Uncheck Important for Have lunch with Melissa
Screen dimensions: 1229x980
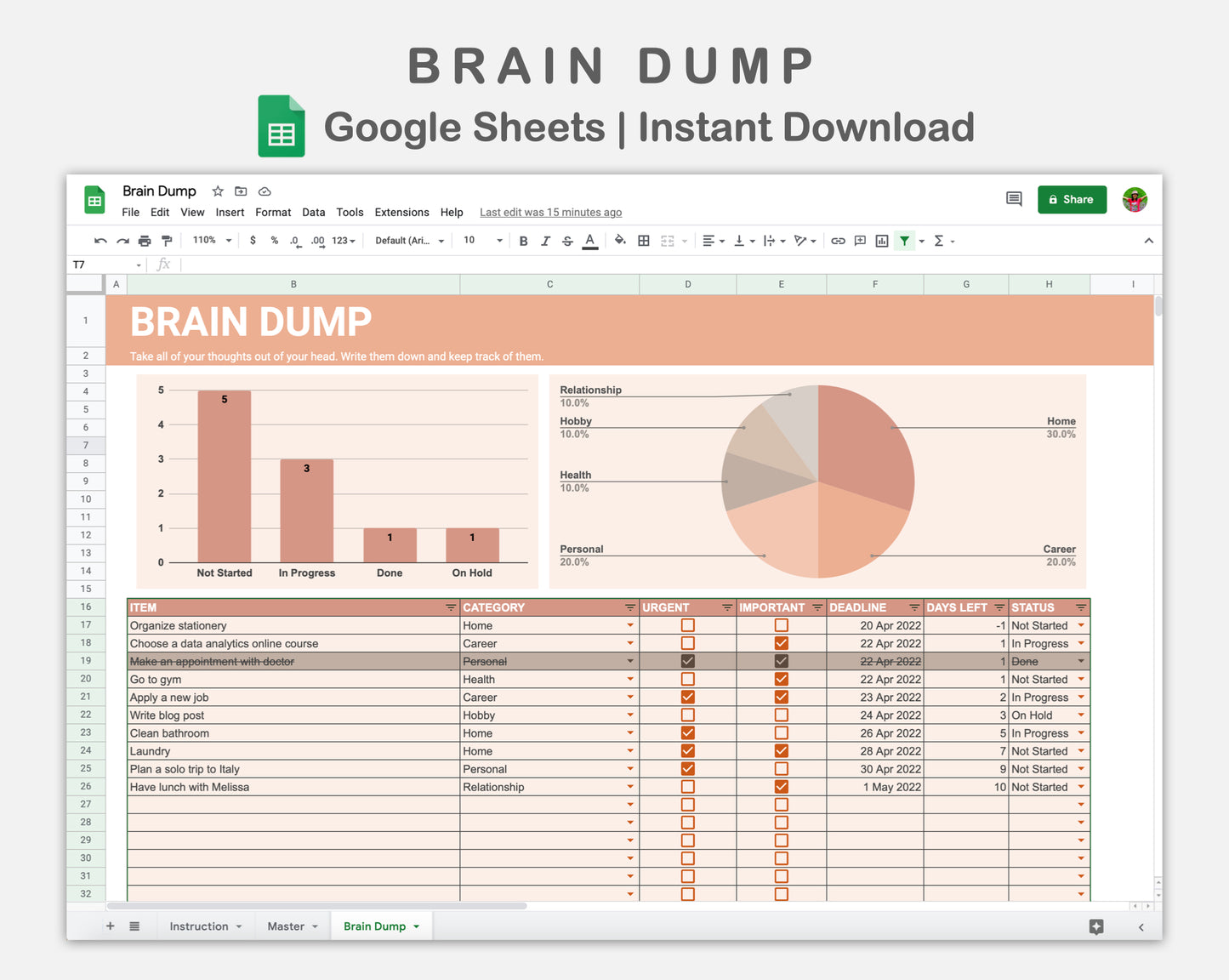click(x=781, y=786)
